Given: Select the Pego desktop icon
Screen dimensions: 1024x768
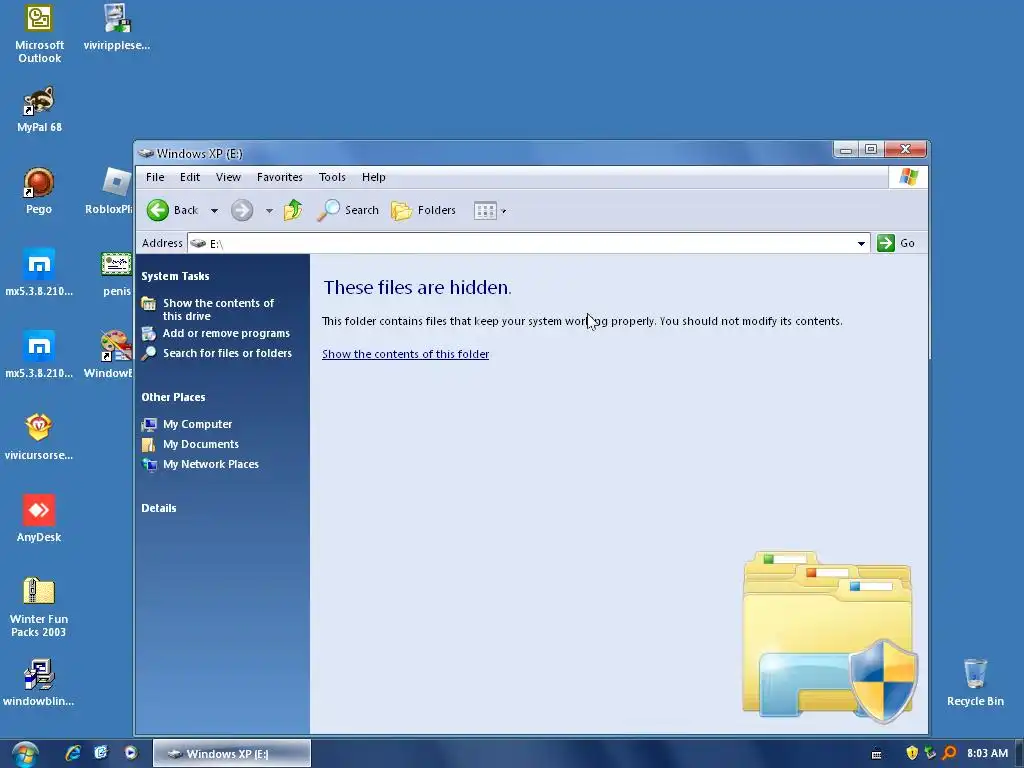Looking at the screenshot, I should 39,191.
